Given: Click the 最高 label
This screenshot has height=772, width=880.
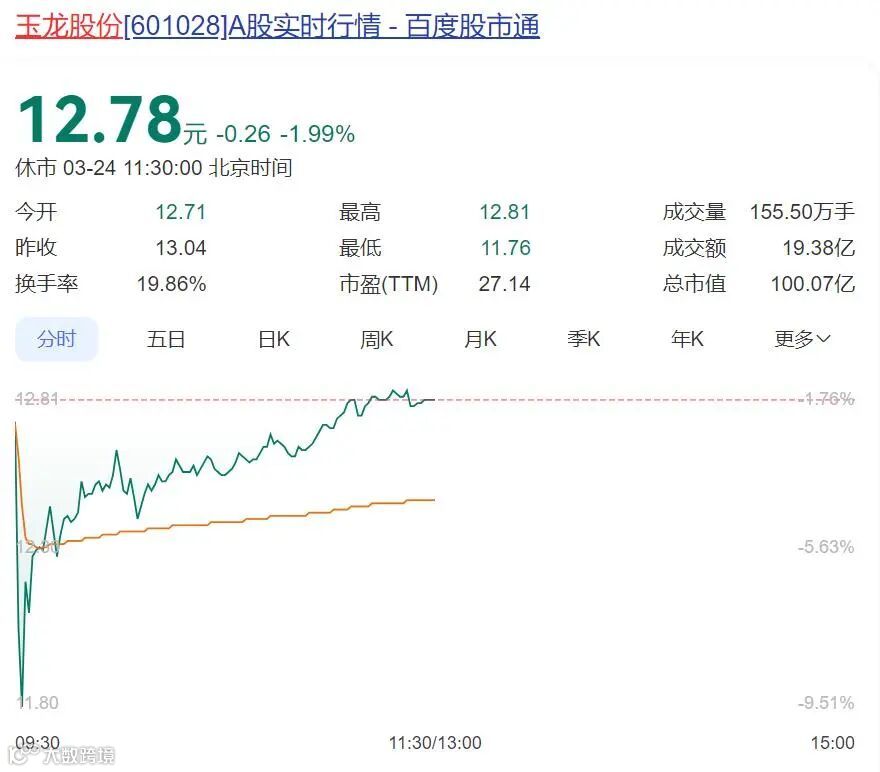Looking at the screenshot, I should point(360,212).
